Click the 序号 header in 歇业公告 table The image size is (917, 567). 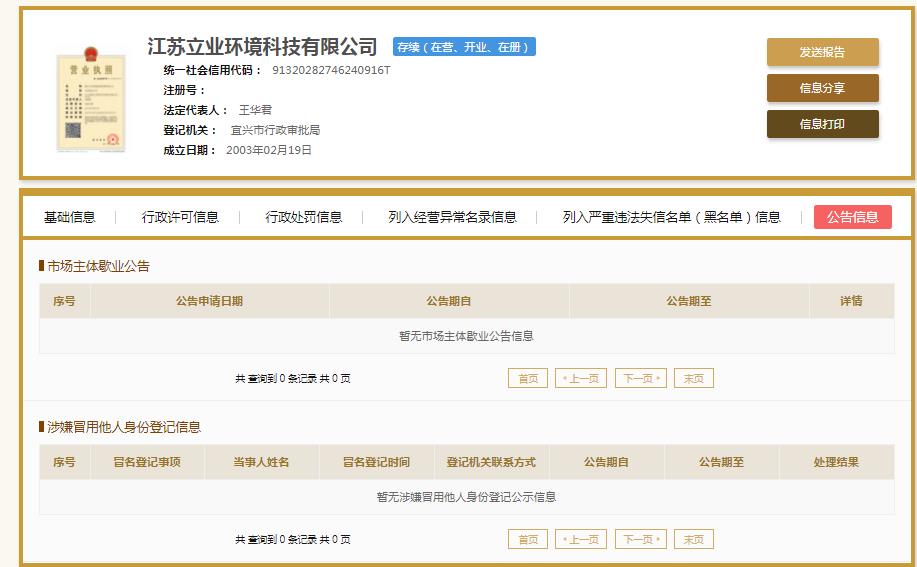[x=64, y=301]
